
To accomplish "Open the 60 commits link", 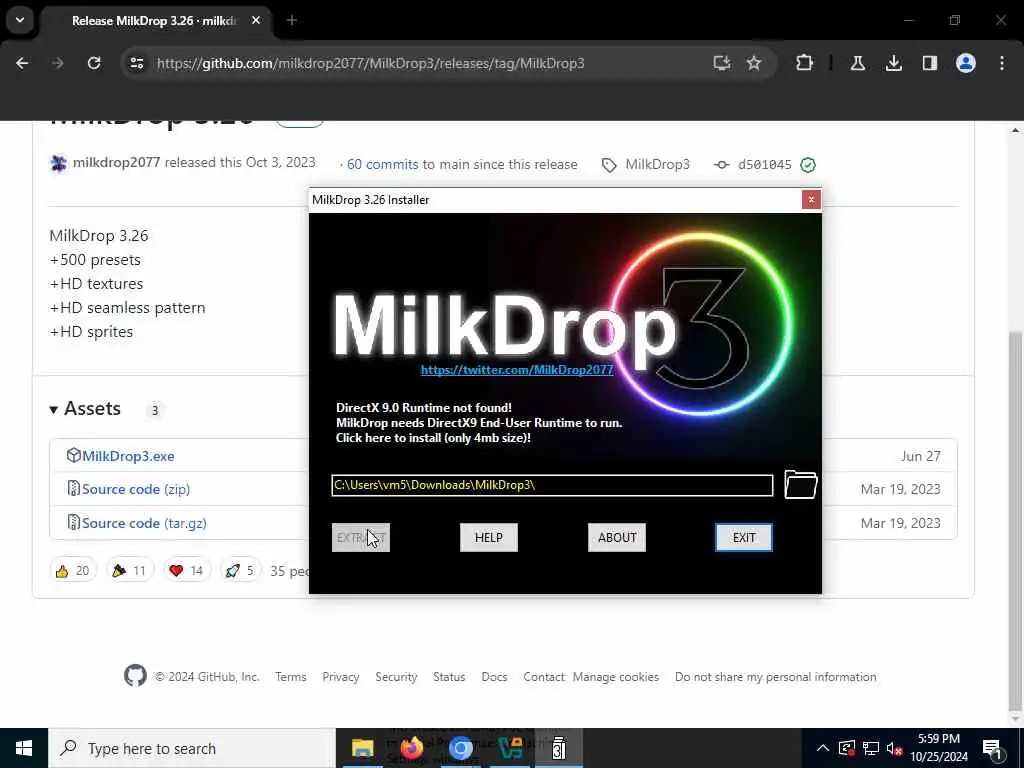I will (x=382, y=165).
